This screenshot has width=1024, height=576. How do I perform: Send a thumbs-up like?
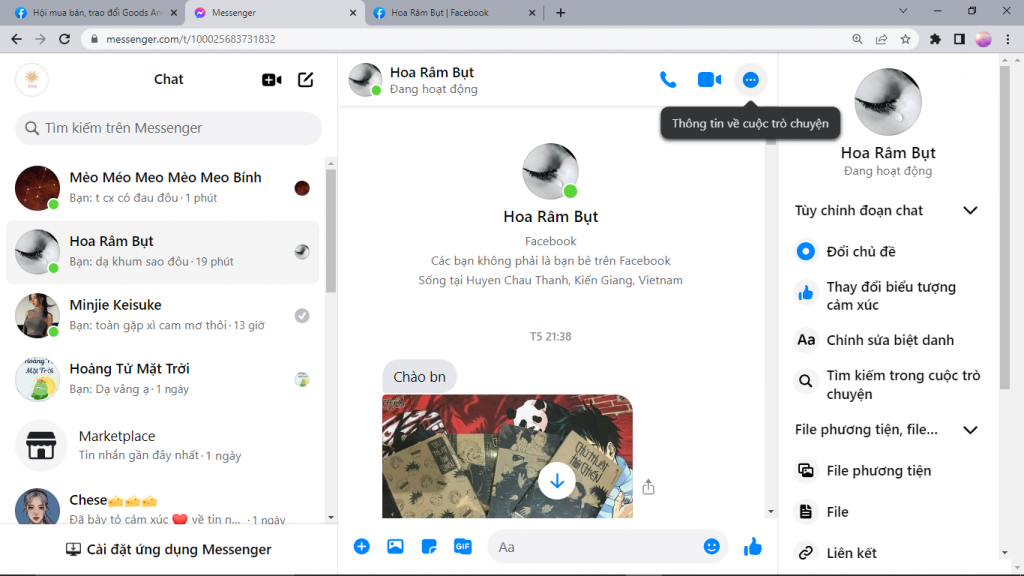(x=753, y=547)
